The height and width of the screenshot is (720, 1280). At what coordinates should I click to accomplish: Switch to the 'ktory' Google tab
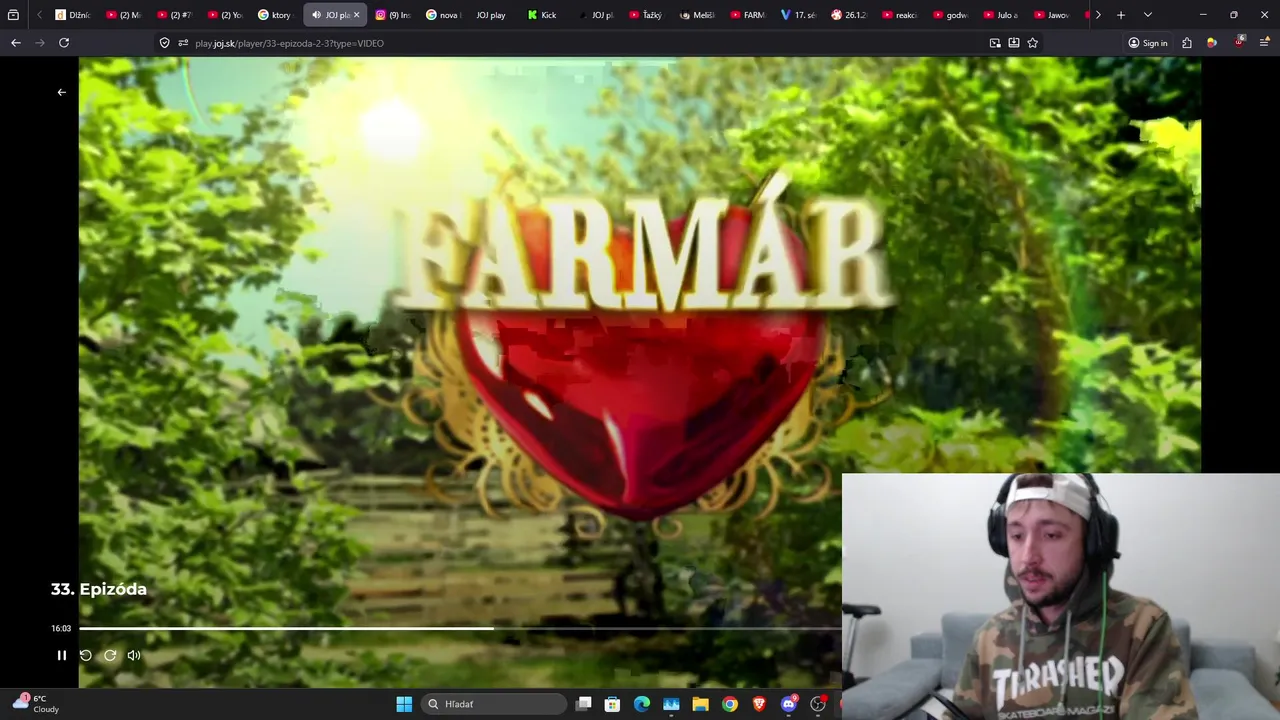275,15
